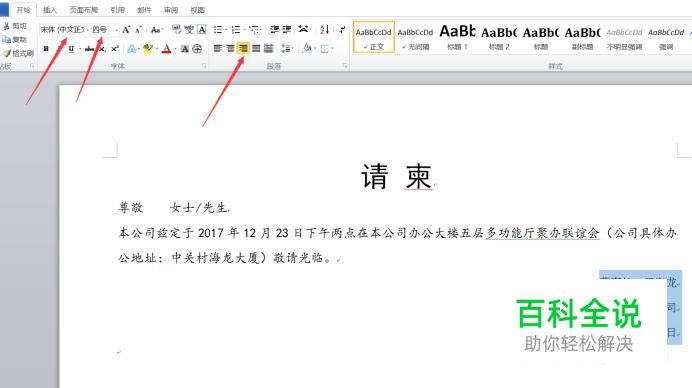Select Distributed paragraph alignment
Image resolution: width=692 pixels, height=388 pixels.
(x=268, y=49)
